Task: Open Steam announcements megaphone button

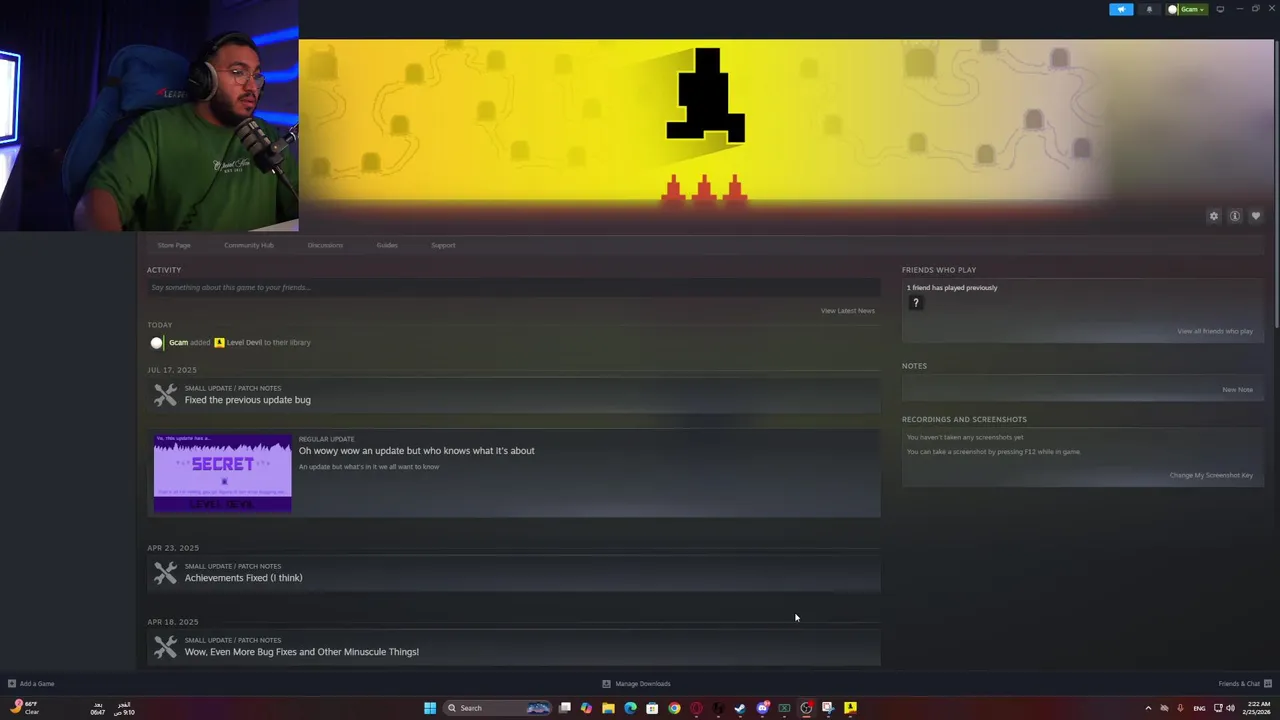Action: 1121,9
